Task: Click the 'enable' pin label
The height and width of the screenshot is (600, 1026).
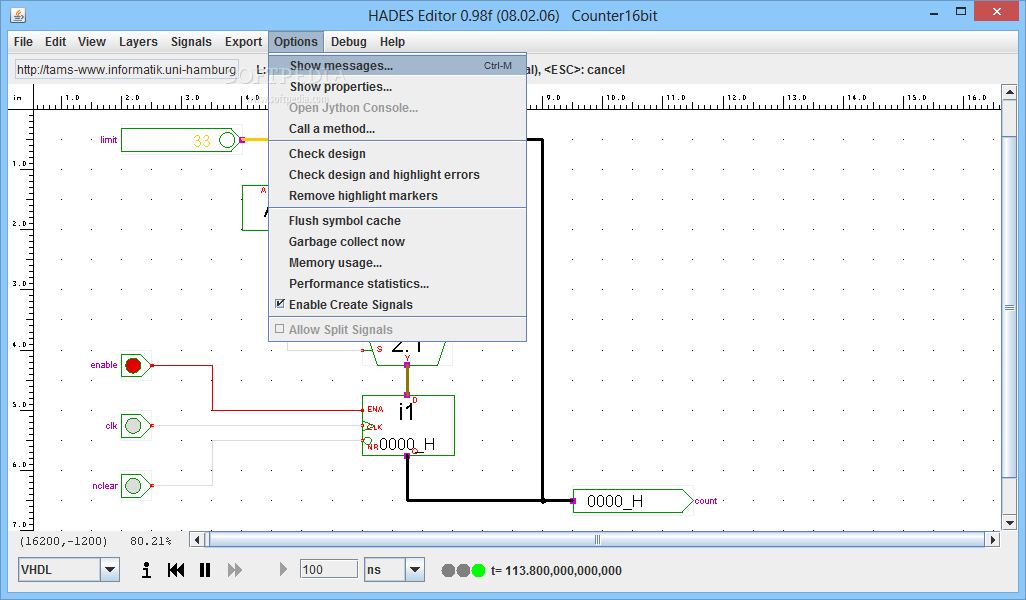Action: coord(104,365)
